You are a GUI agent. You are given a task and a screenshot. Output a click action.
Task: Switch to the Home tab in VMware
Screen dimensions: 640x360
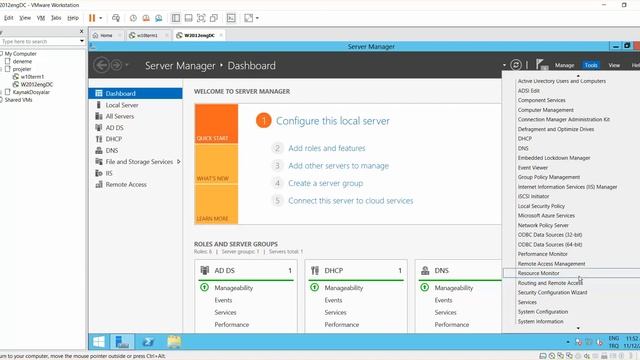[106, 36]
